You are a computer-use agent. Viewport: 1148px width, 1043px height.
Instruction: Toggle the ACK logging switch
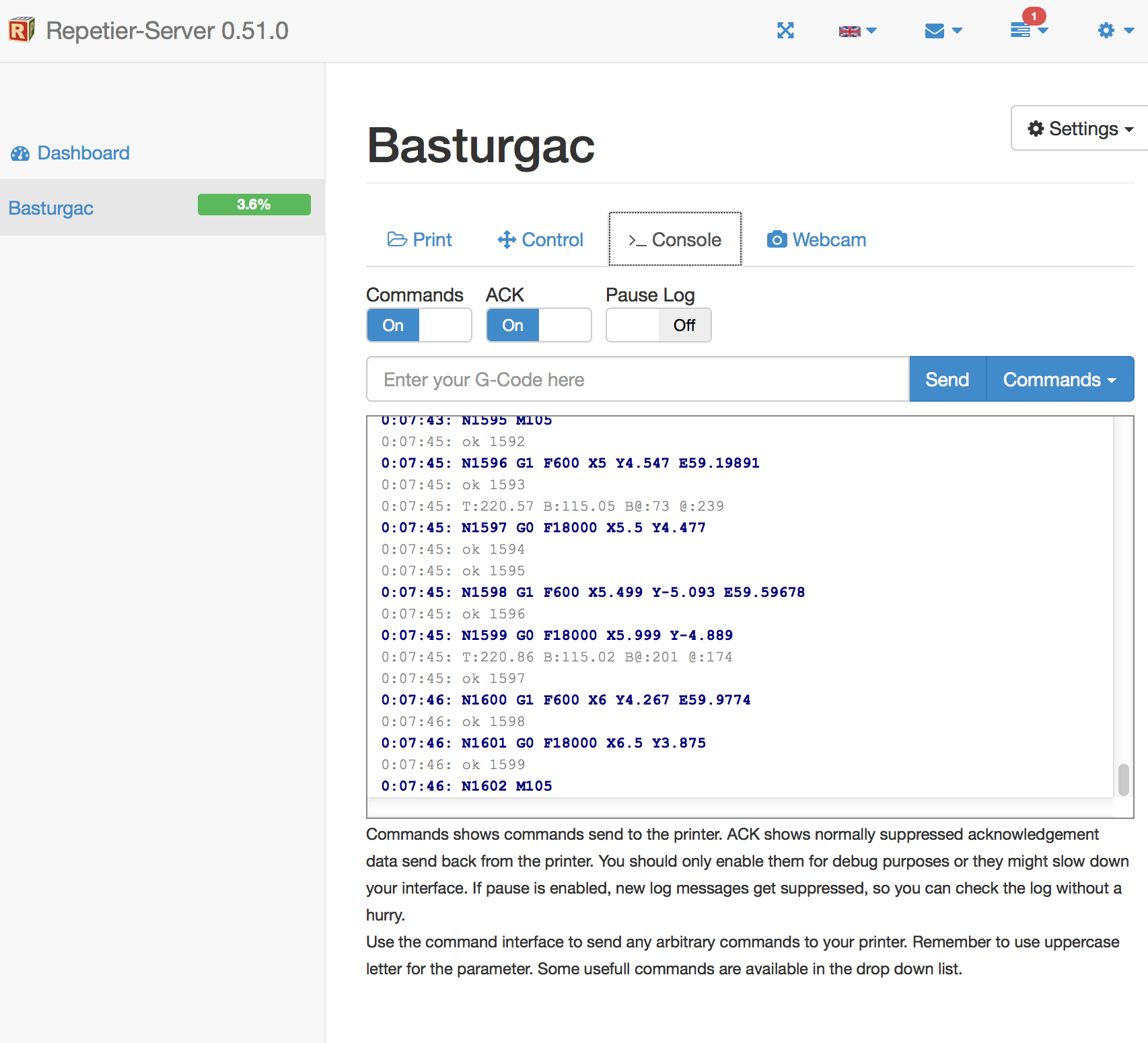tap(538, 326)
